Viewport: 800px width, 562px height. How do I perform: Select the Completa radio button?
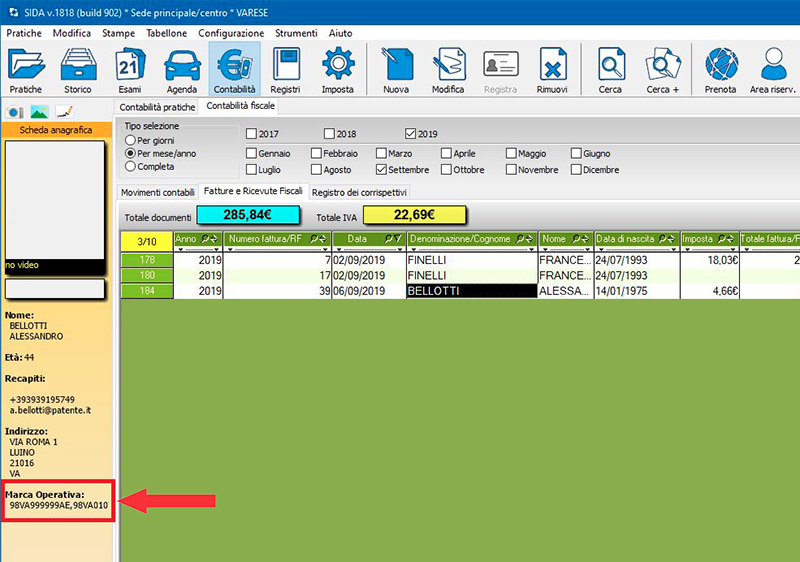(x=130, y=166)
